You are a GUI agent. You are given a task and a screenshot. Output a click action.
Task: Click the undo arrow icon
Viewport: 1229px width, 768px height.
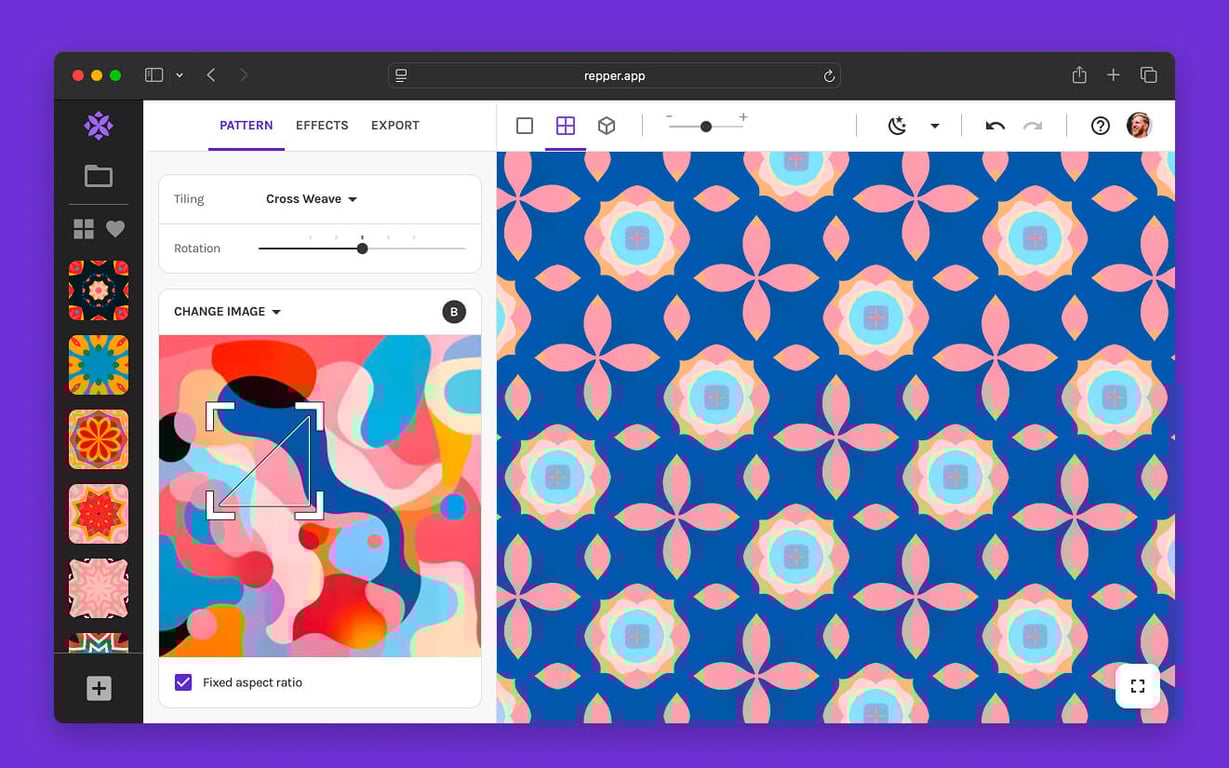point(994,125)
